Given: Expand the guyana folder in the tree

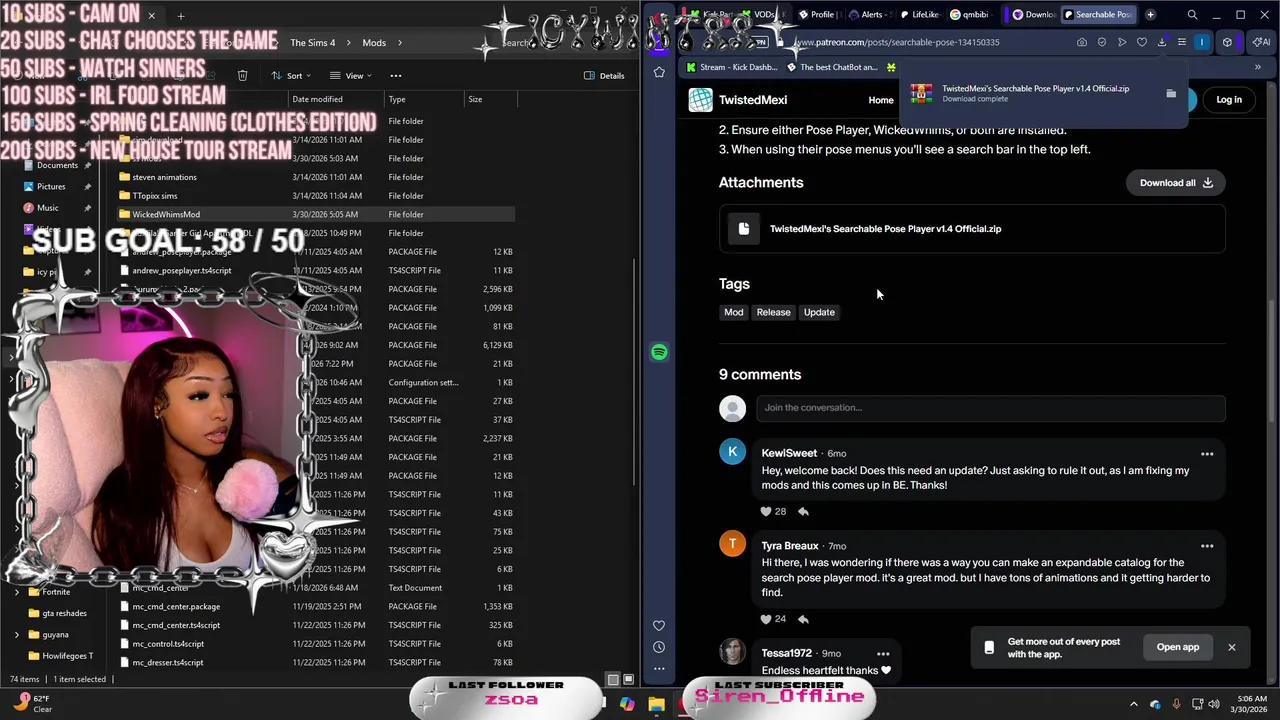Looking at the screenshot, I should (17, 634).
